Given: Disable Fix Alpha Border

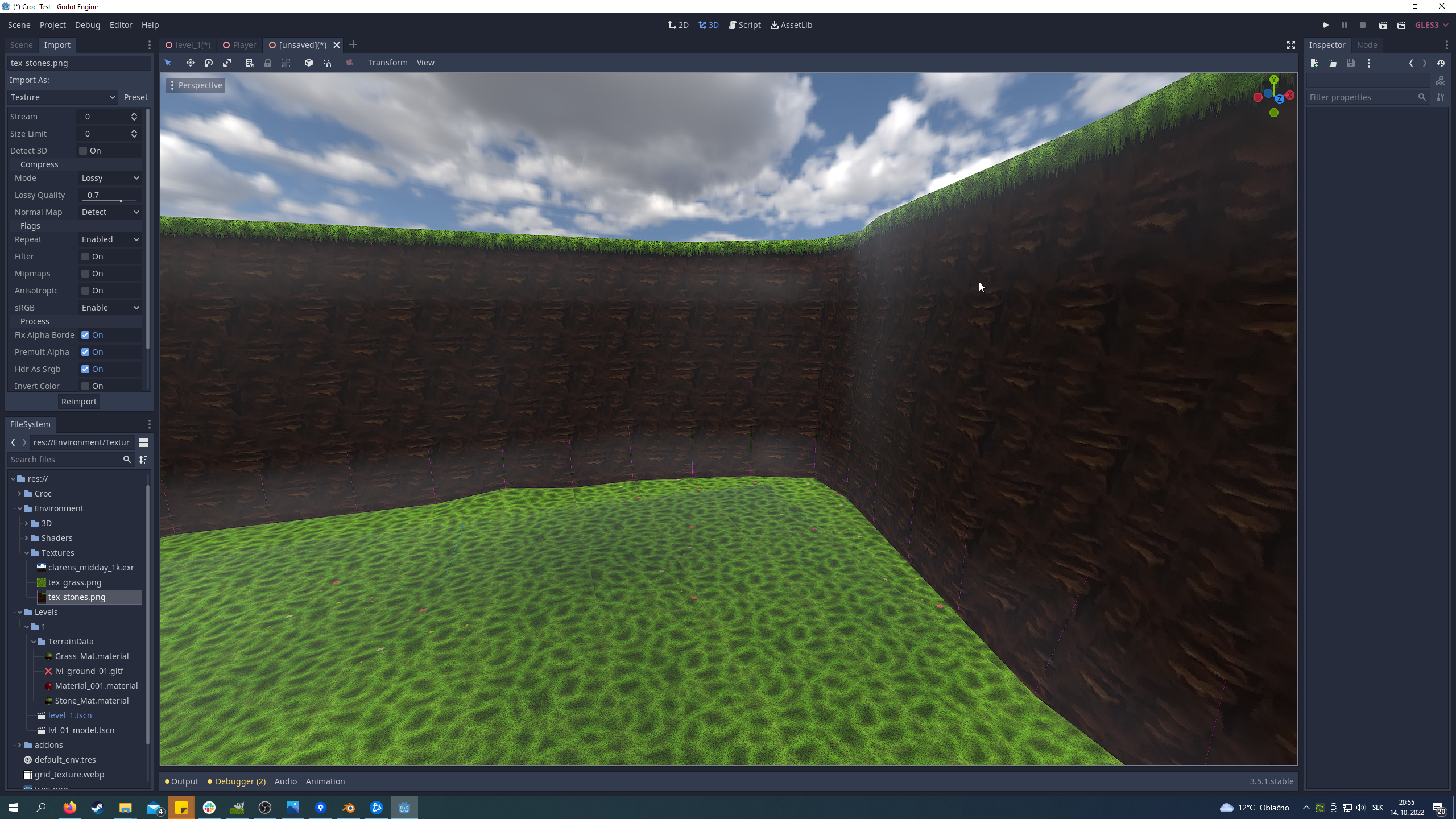Looking at the screenshot, I should point(85,335).
